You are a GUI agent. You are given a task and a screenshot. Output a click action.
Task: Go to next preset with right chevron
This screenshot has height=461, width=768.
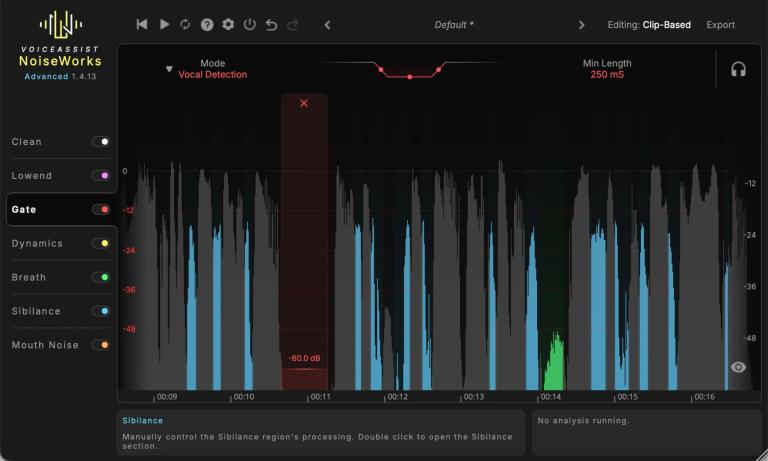581,24
